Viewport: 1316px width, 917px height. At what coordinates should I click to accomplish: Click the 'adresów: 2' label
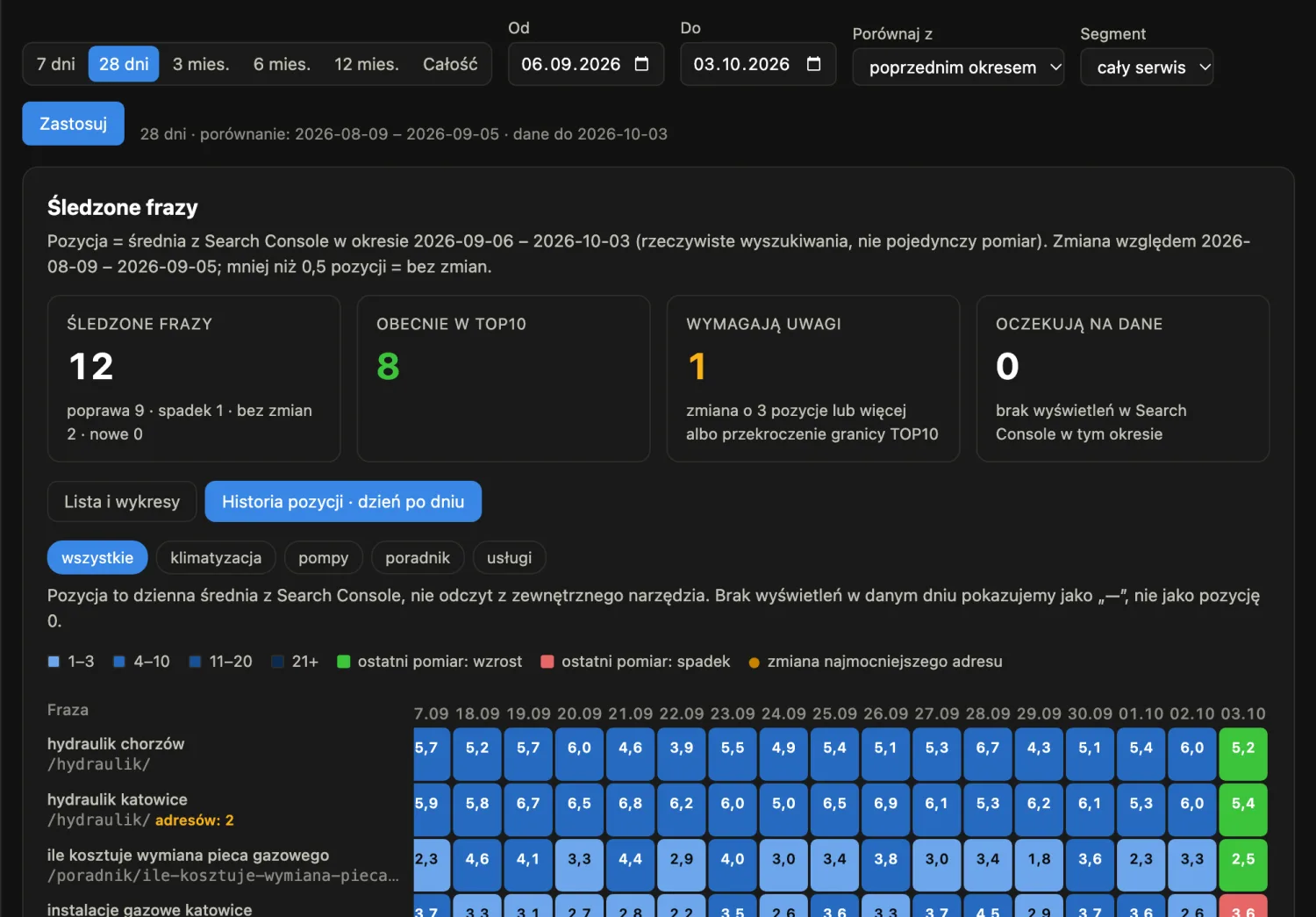(x=195, y=820)
